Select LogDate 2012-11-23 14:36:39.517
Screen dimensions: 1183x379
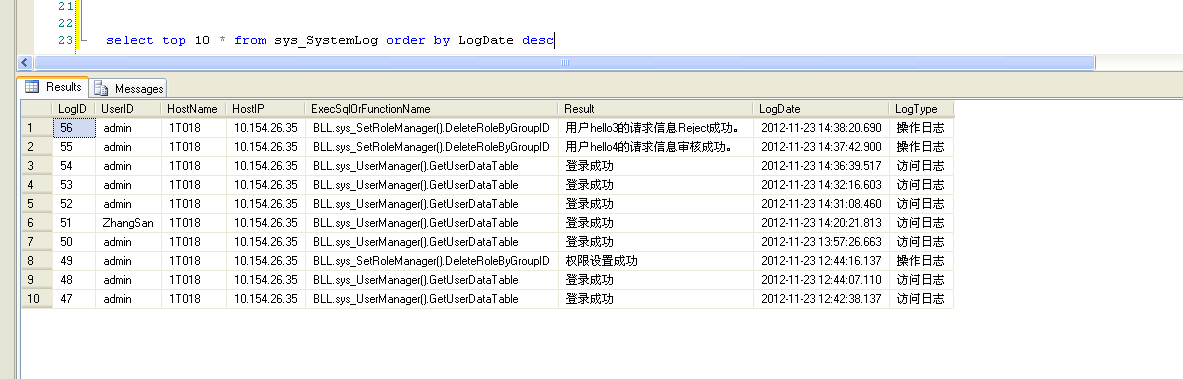(821, 165)
